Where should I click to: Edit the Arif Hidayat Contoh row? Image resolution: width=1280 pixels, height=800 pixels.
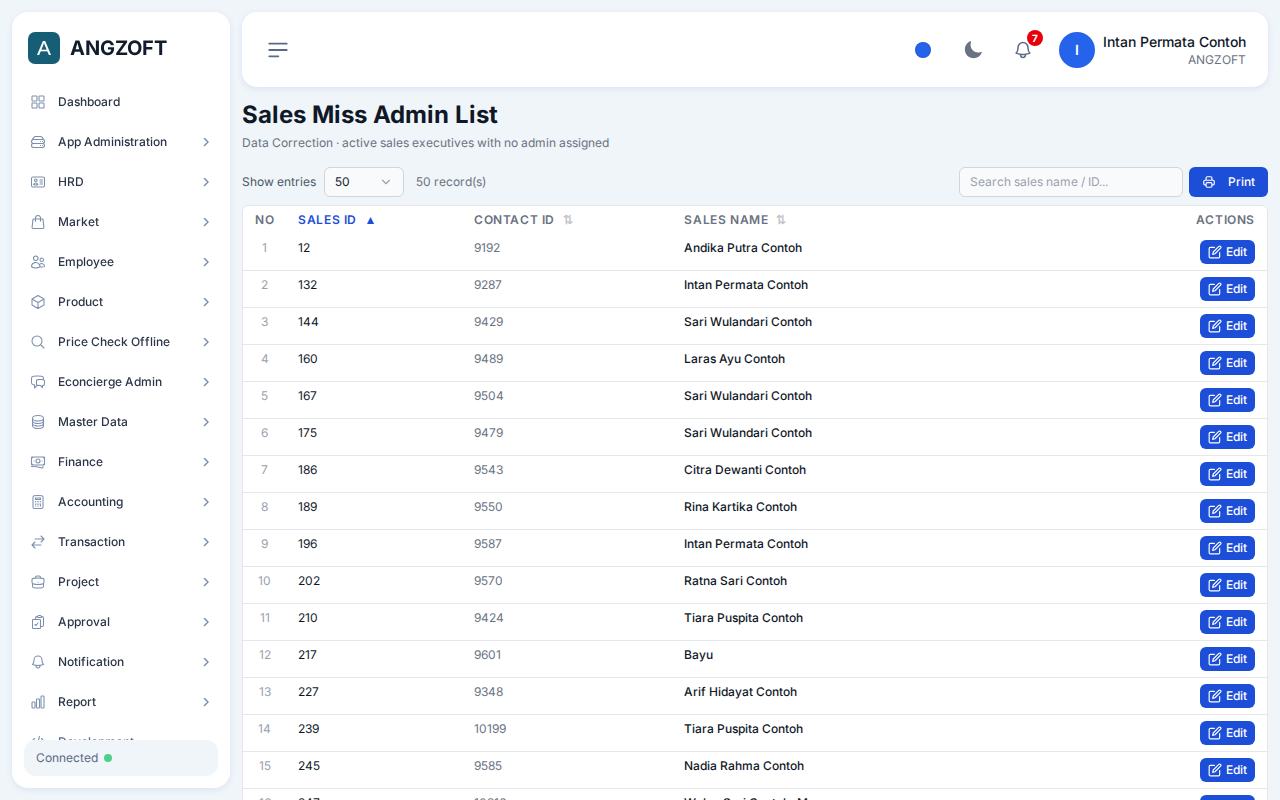1227,696
